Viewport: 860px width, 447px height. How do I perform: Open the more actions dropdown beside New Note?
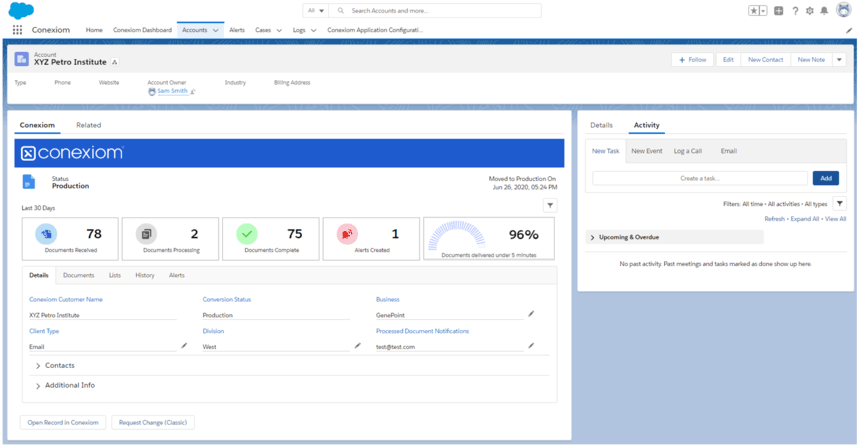(x=839, y=60)
